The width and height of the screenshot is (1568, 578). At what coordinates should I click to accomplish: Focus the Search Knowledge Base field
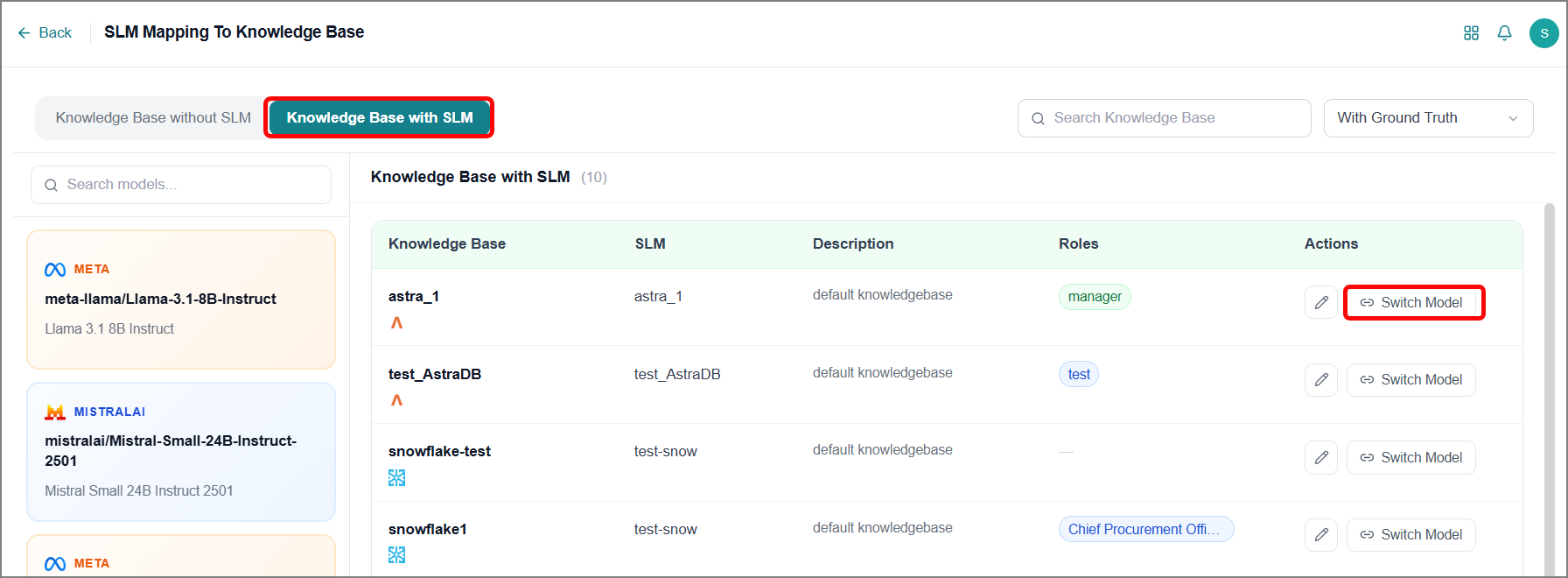click(1164, 118)
